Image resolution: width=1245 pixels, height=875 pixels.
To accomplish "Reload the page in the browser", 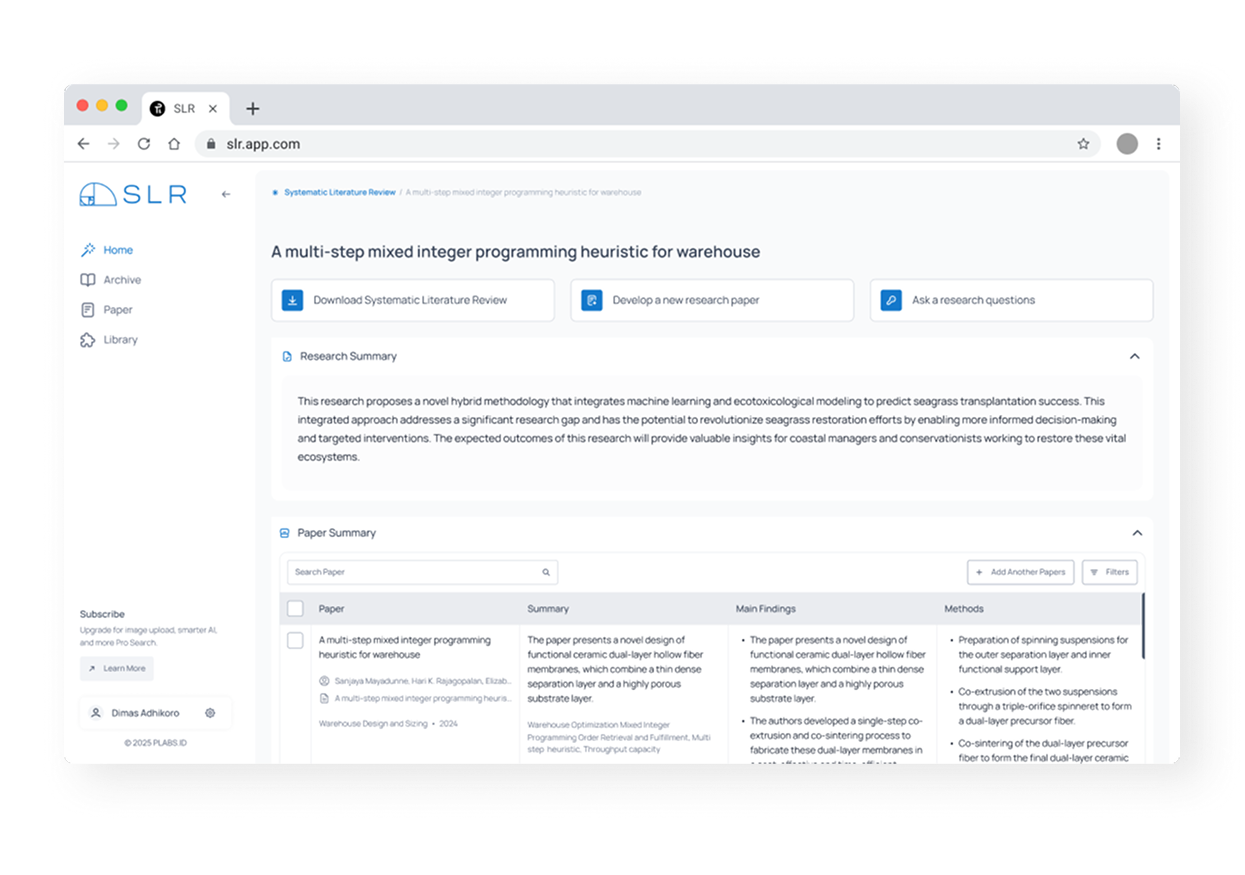I will tap(144, 144).
